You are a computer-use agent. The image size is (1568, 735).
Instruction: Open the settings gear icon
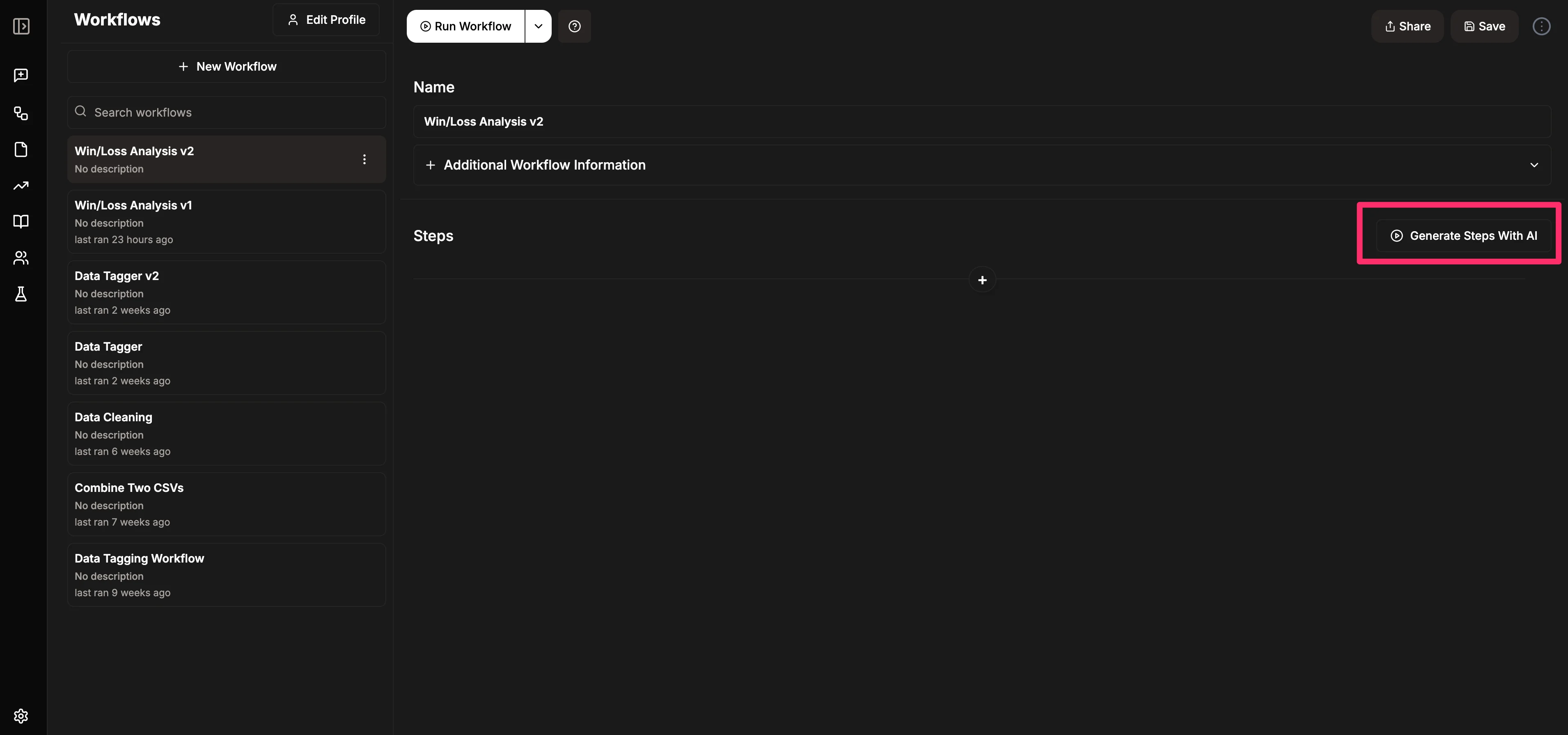21,716
